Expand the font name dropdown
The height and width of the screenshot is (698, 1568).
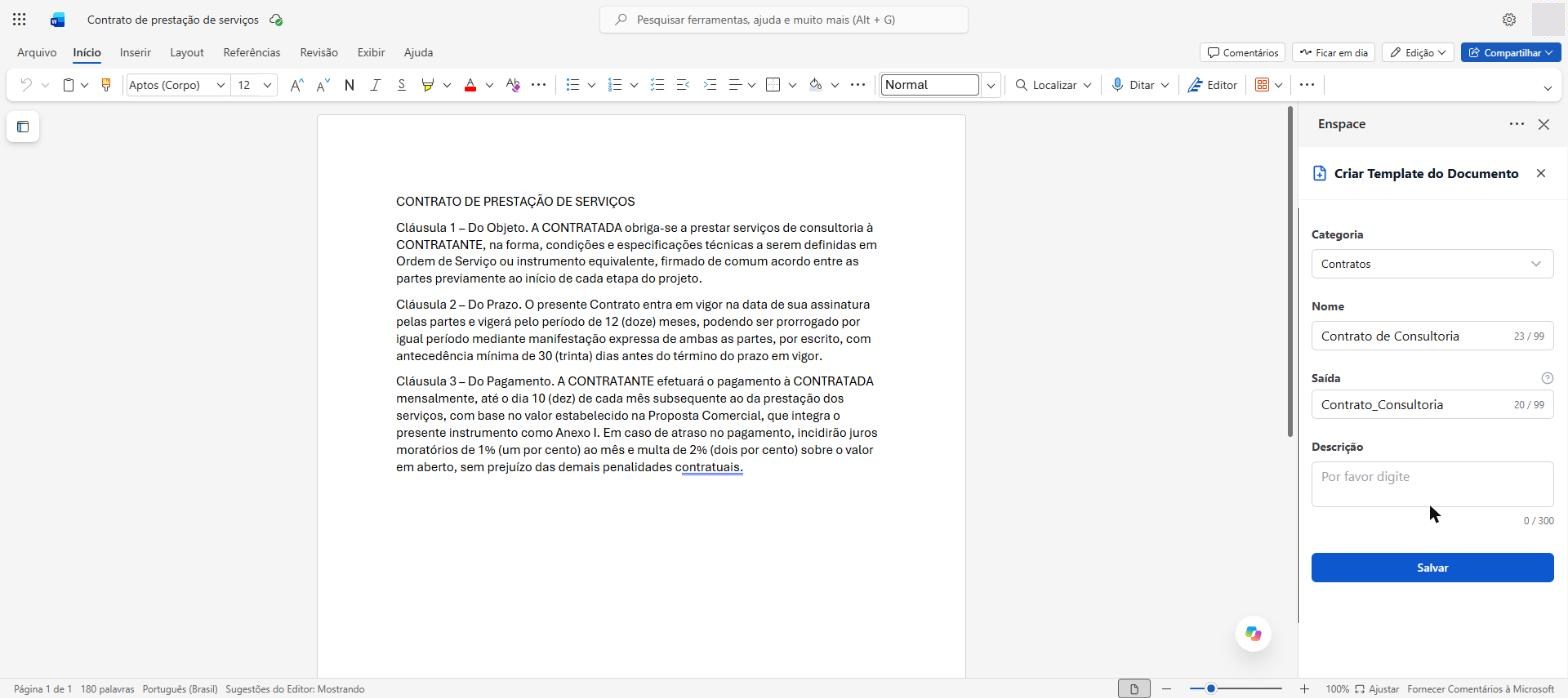click(220, 85)
